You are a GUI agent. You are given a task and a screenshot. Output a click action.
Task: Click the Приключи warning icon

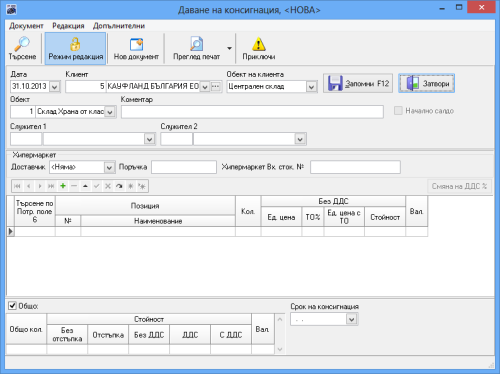[x=259, y=44]
